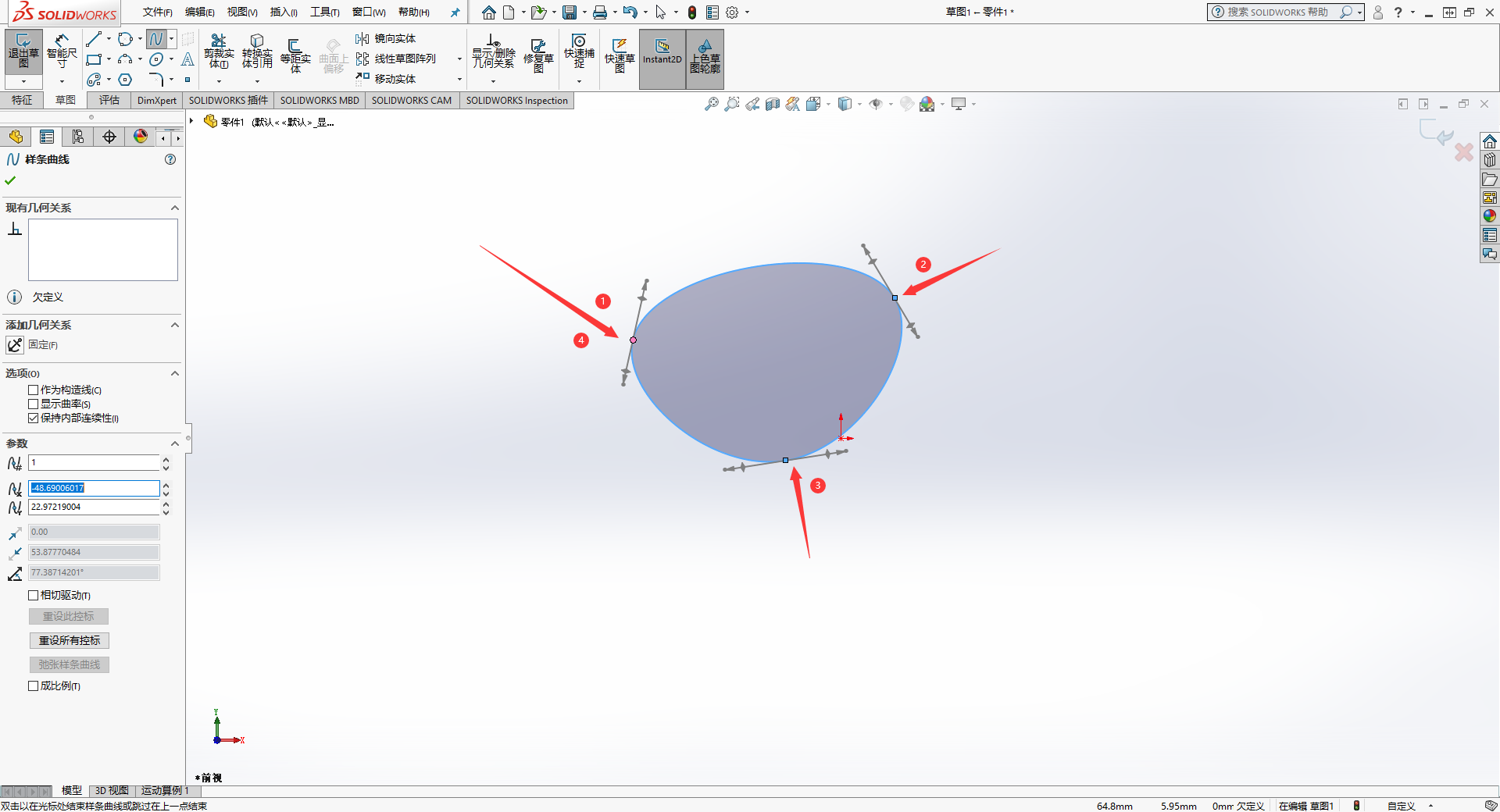The image size is (1500, 812).
Task: Open spline PropertyManager help icon
Action: click(x=170, y=159)
